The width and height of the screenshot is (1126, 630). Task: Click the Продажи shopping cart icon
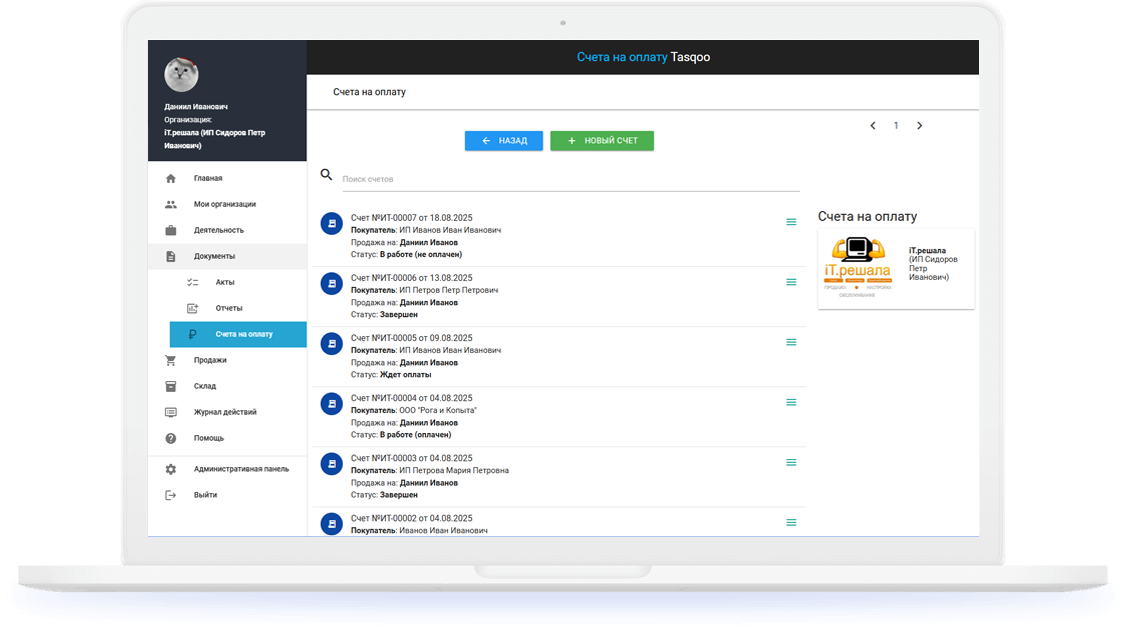pos(170,360)
